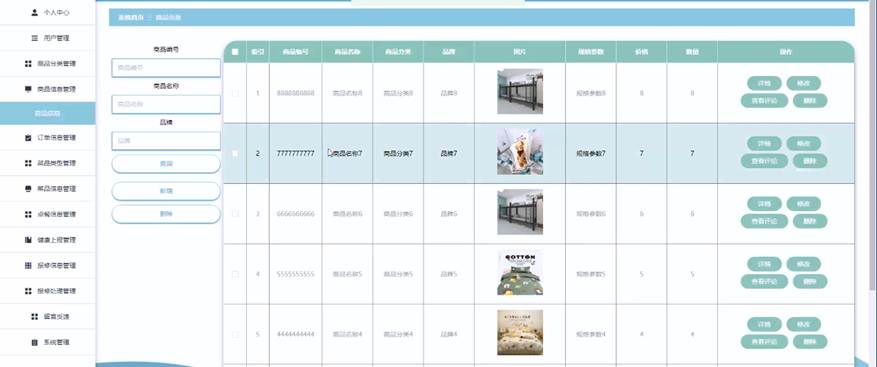This screenshot has width=877, height=367.
Task: Click the clipboard icon beside 订单信息管理
Action: (x=29, y=138)
